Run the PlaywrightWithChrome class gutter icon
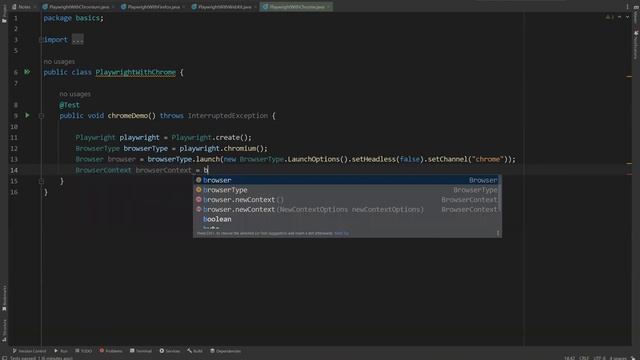 pos(27,72)
